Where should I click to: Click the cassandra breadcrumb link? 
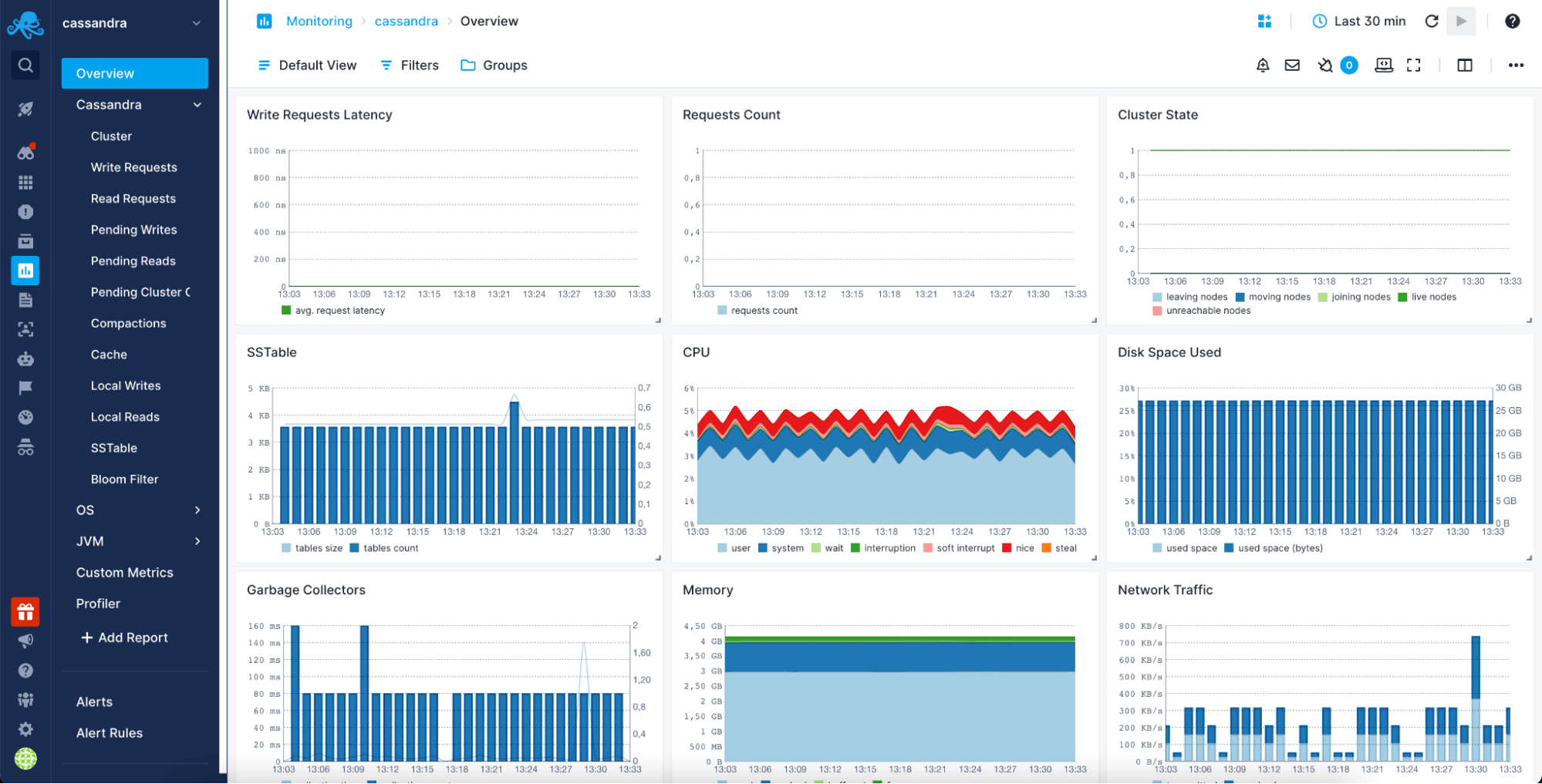407,22
